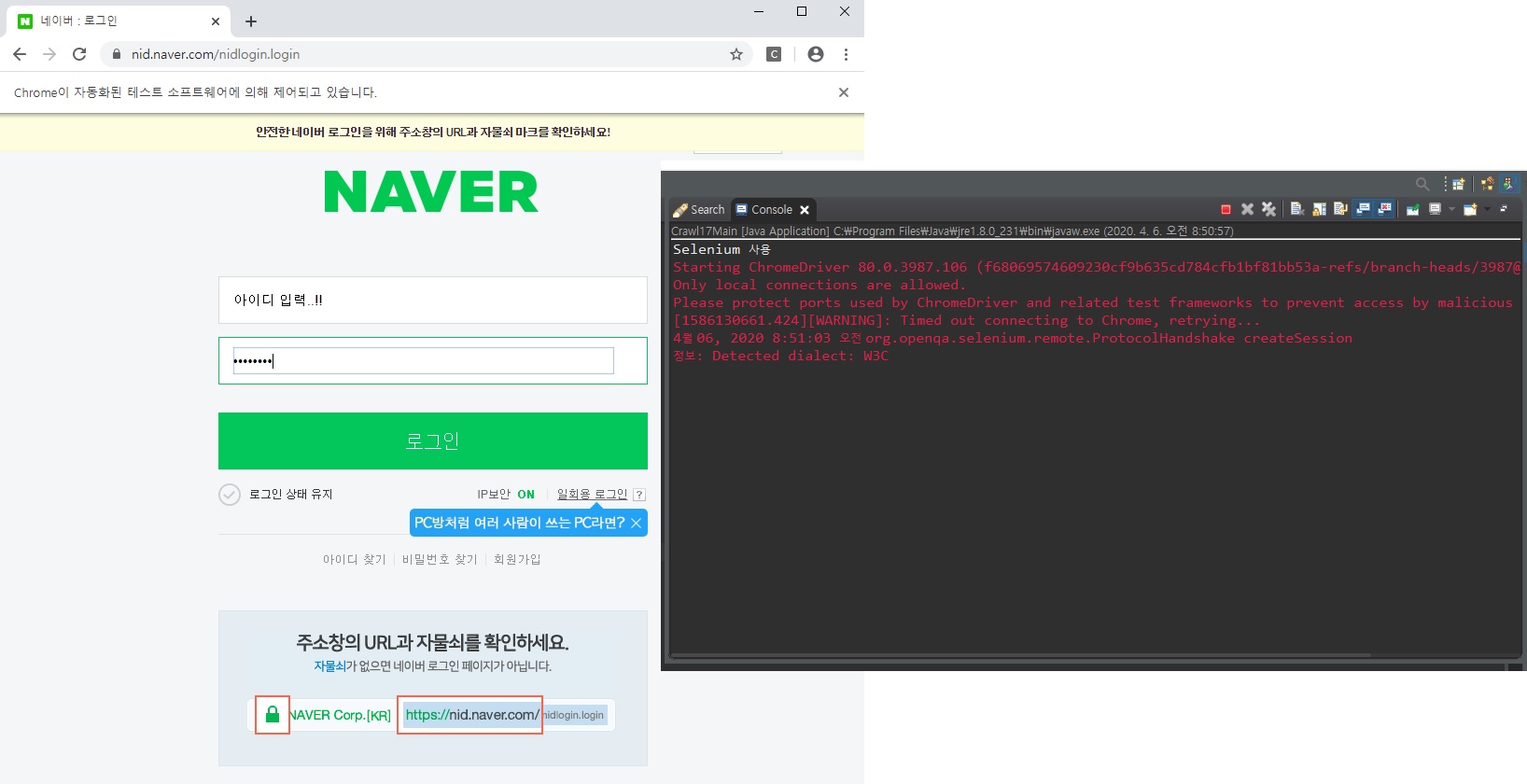The width and height of the screenshot is (1527, 784).
Task: Bookmark this page with the star icon
Action: point(736,54)
